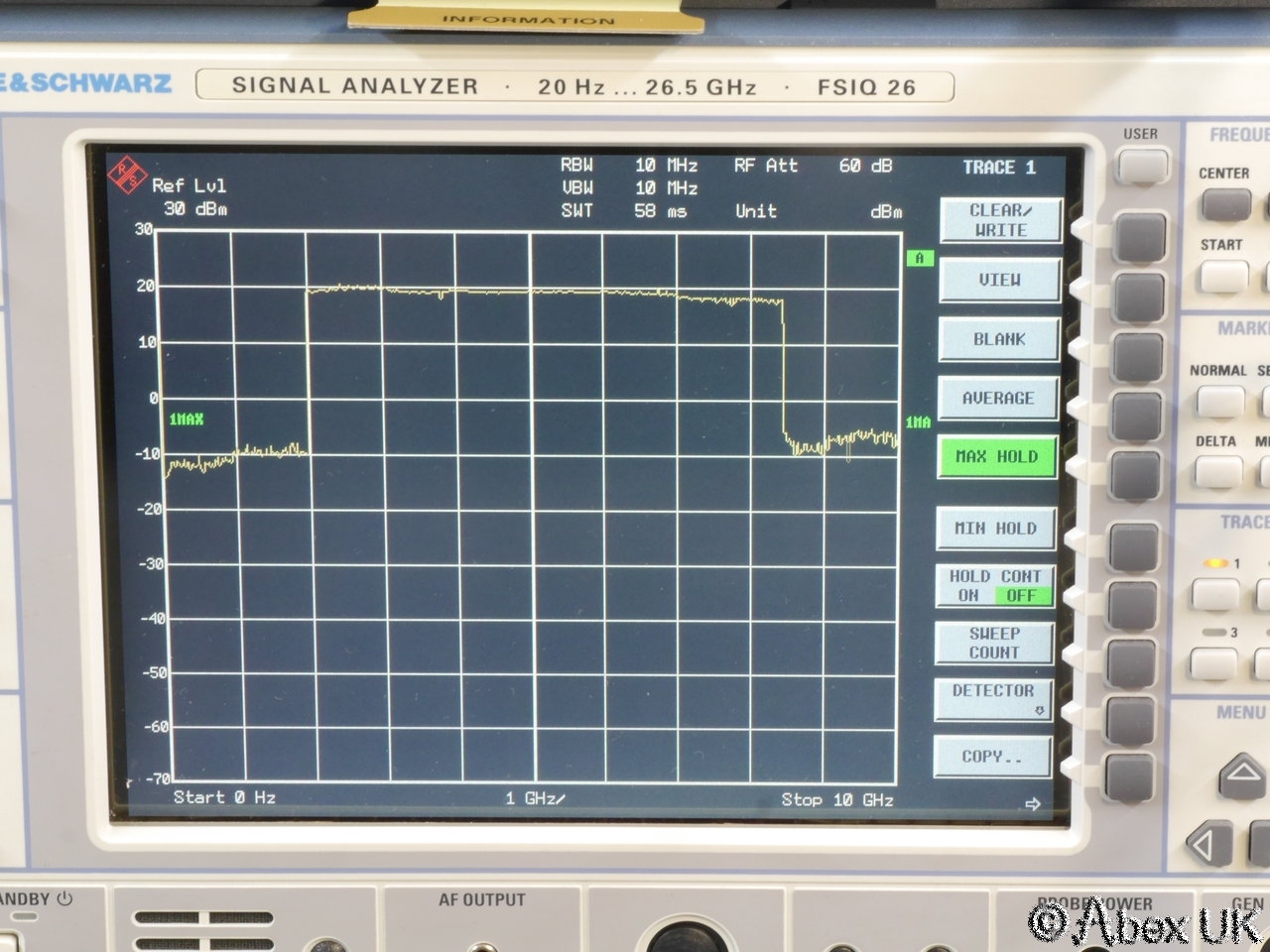
Task: Click the green A indicator beside the graph
Action: click(920, 259)
